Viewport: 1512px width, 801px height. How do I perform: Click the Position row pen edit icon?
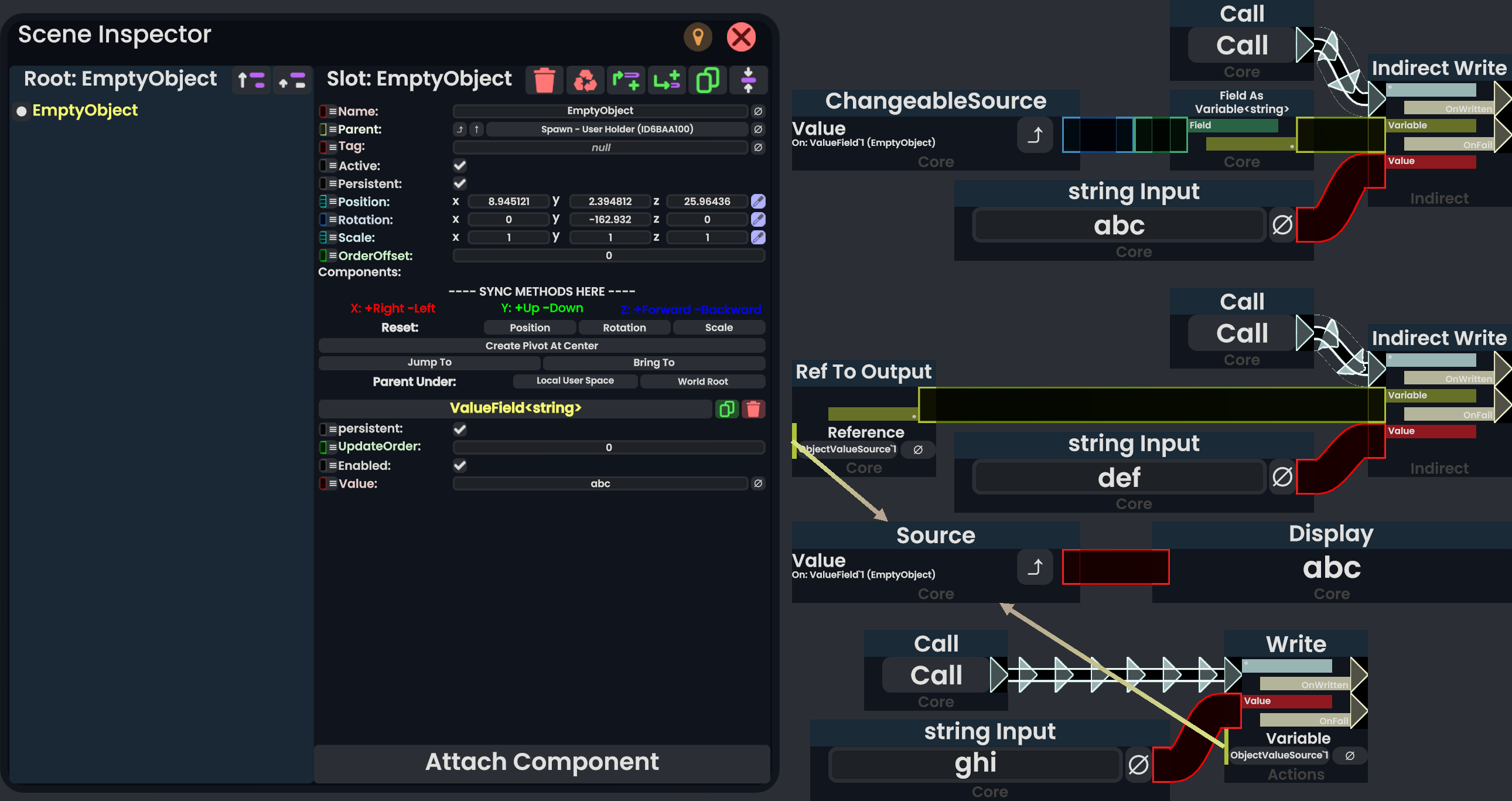[x=758, y=202]
